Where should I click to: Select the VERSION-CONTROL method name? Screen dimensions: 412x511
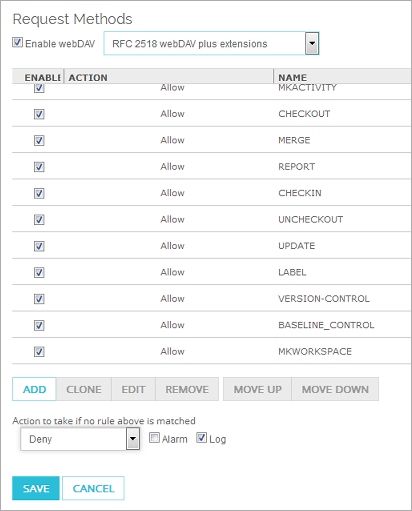tap(324, 299)
